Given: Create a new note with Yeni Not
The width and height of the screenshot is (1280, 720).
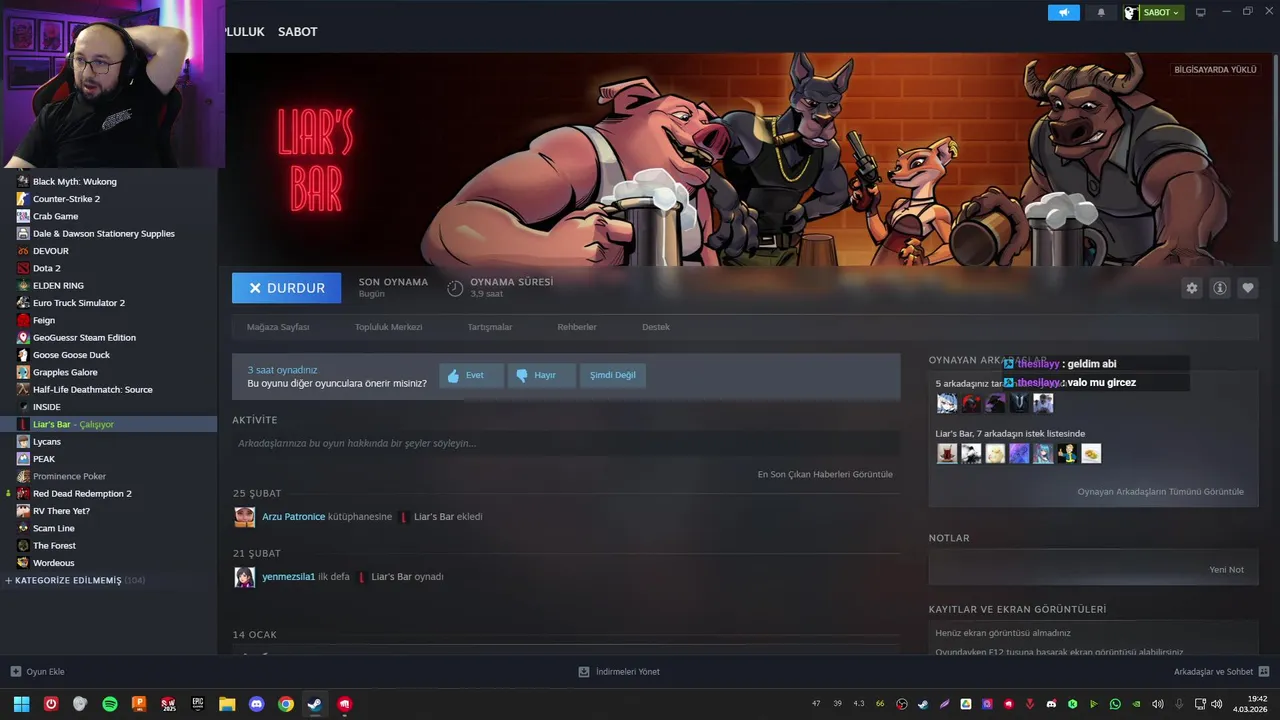Looking at the screenshot, I should [x=1226, y=569].
